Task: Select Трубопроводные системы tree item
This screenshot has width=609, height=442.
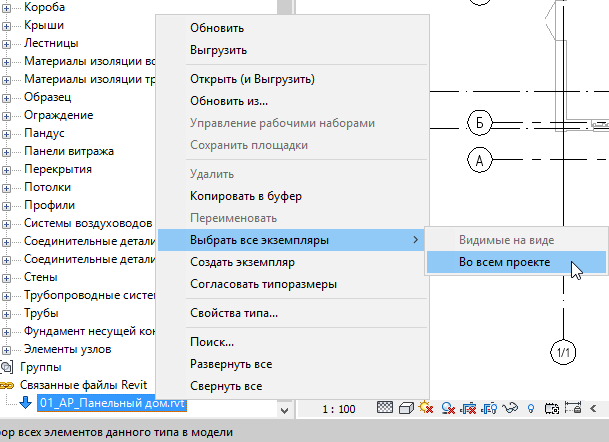Action: click(90, 295)
